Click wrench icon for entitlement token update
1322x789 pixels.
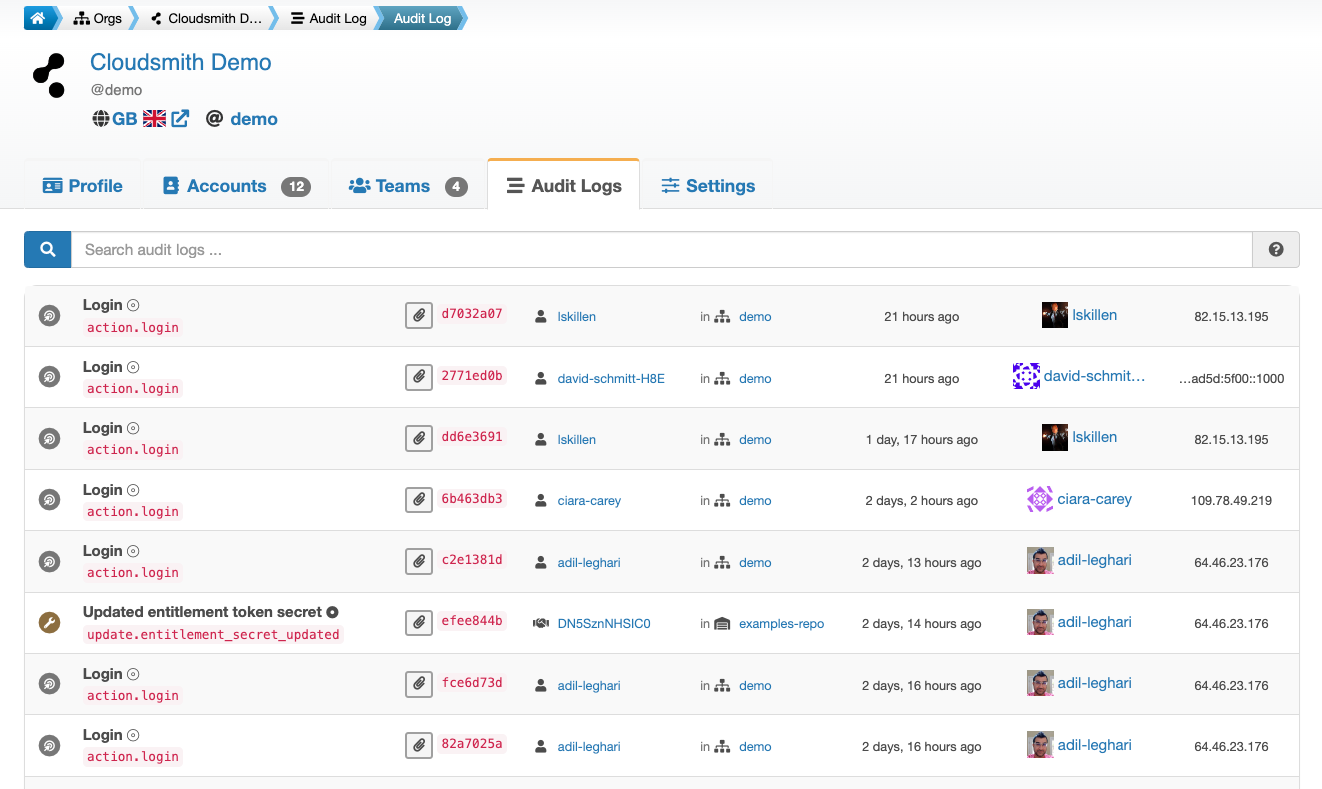(49, 623)
